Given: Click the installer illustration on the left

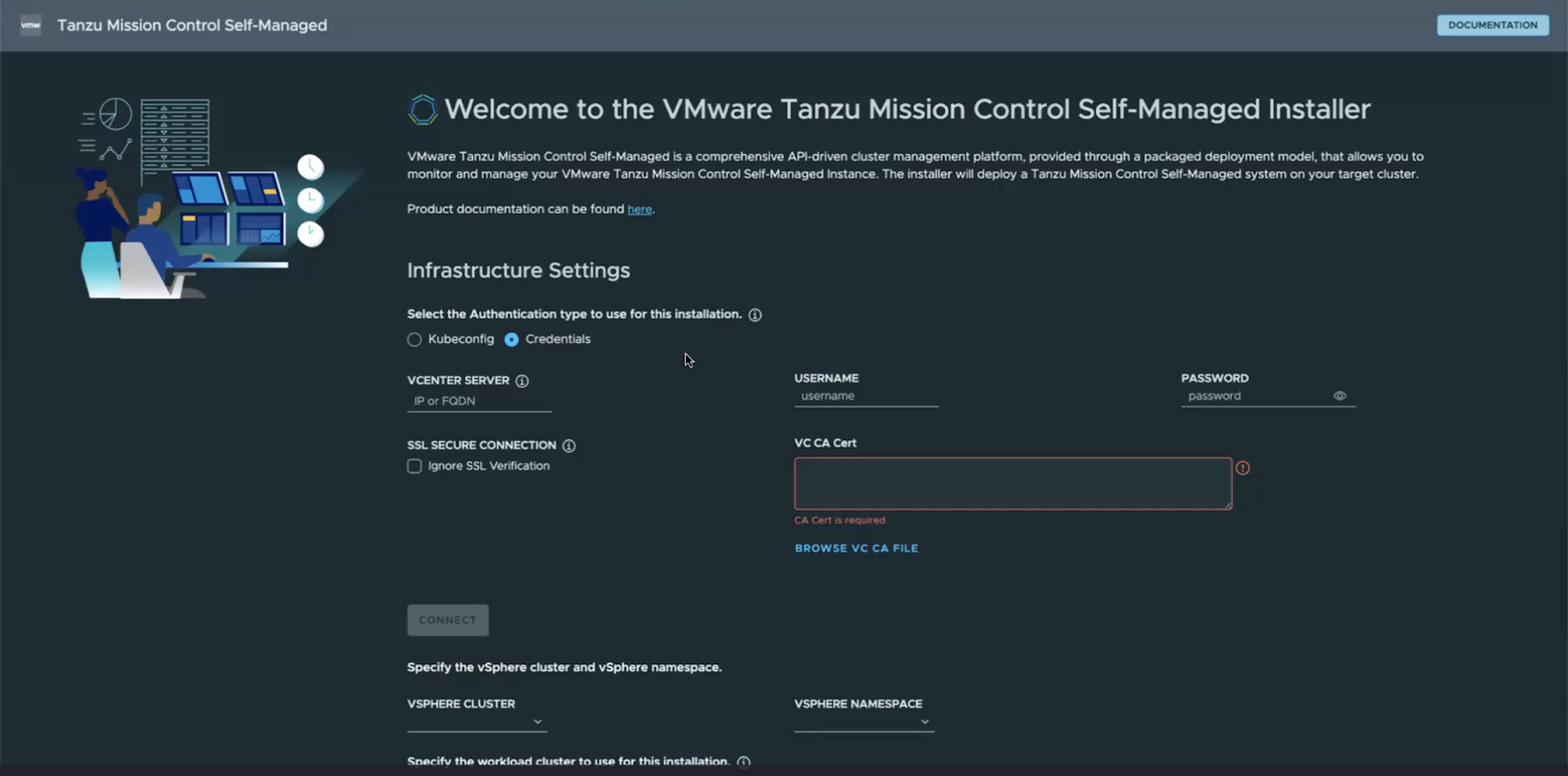Looking at the screenshot, I should tap(201, 198).
